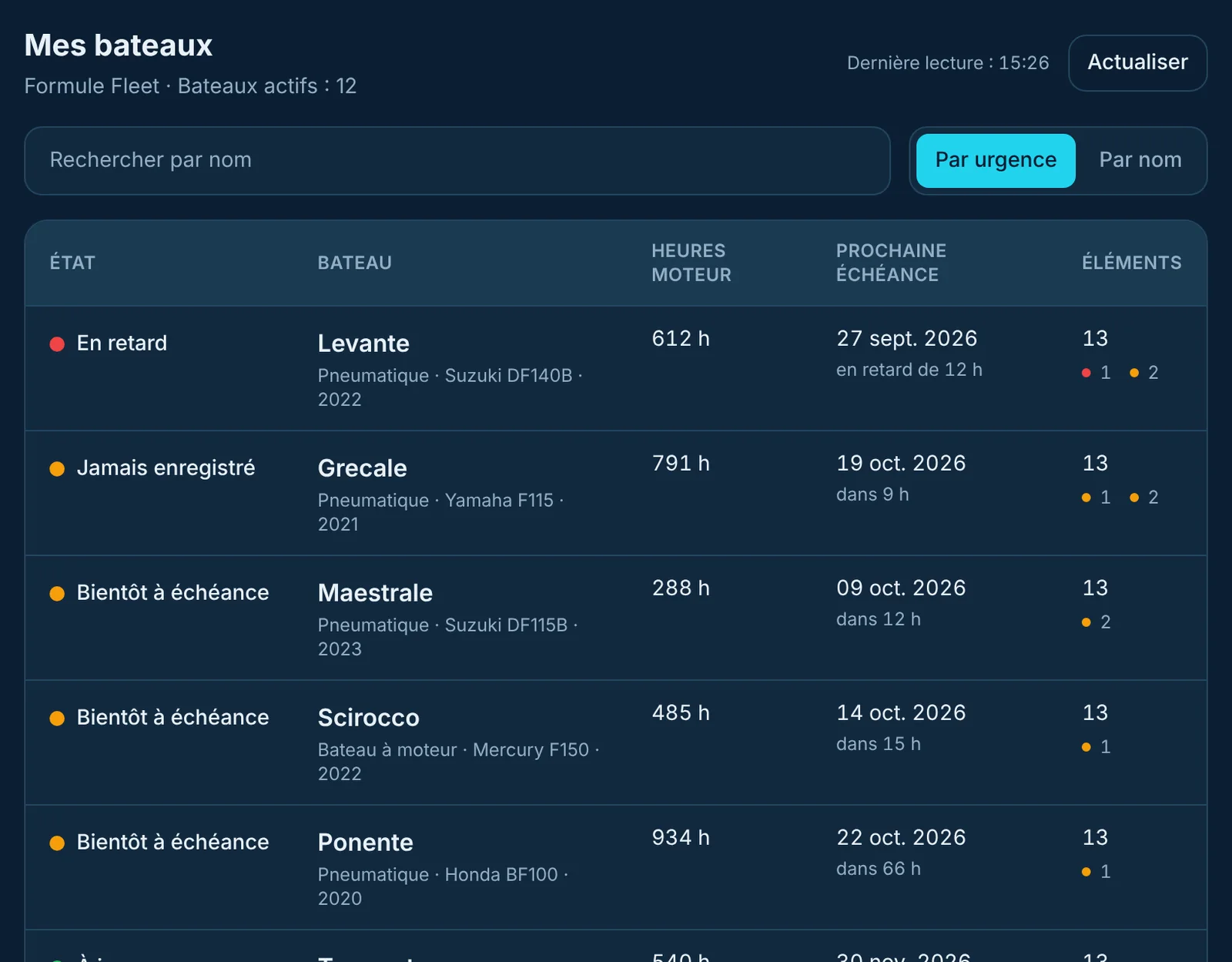This screenshot has width=1232, height=962.
Task: Click the red status dot for Levante
Action: pyautogui.click(x=57, y=344)
